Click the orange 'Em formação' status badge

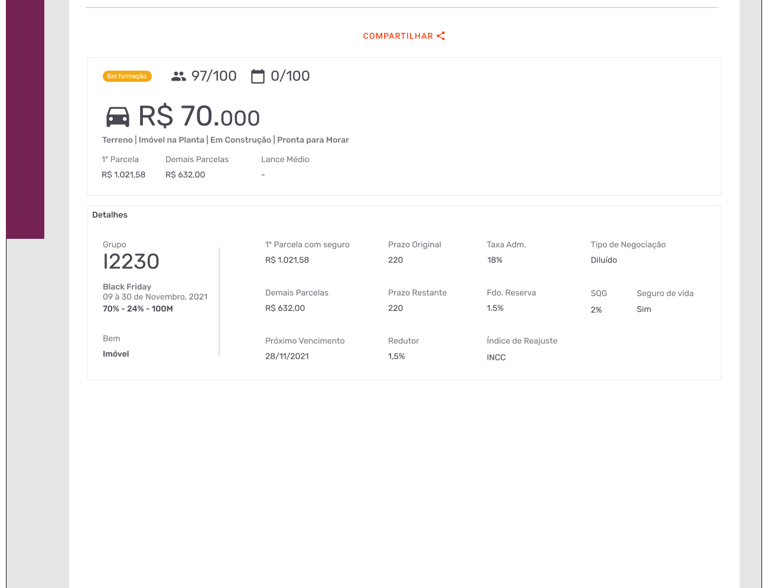[127, 76]
